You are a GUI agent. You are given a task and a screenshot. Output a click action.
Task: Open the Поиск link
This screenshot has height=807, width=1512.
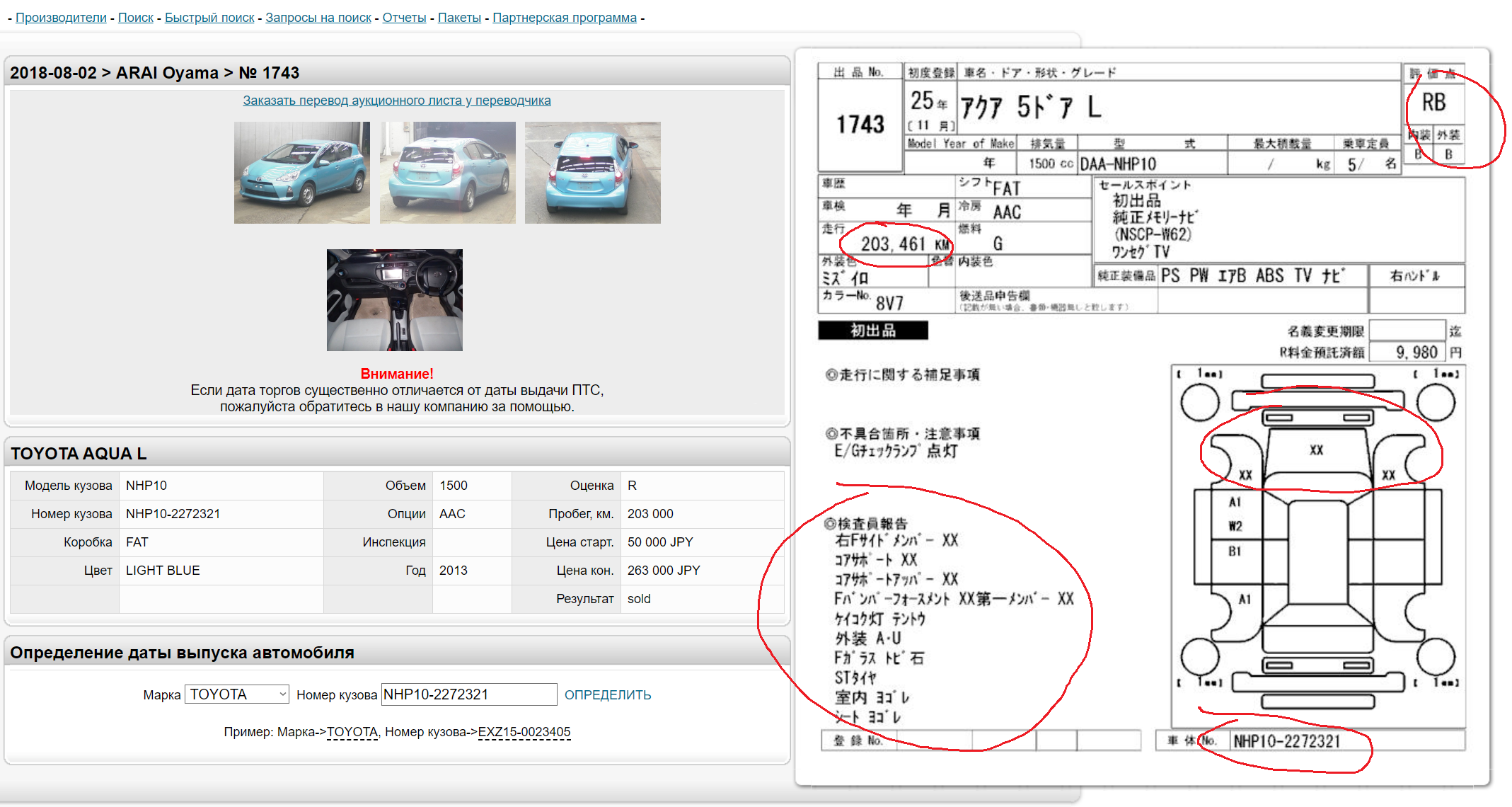tap(136, 18)
